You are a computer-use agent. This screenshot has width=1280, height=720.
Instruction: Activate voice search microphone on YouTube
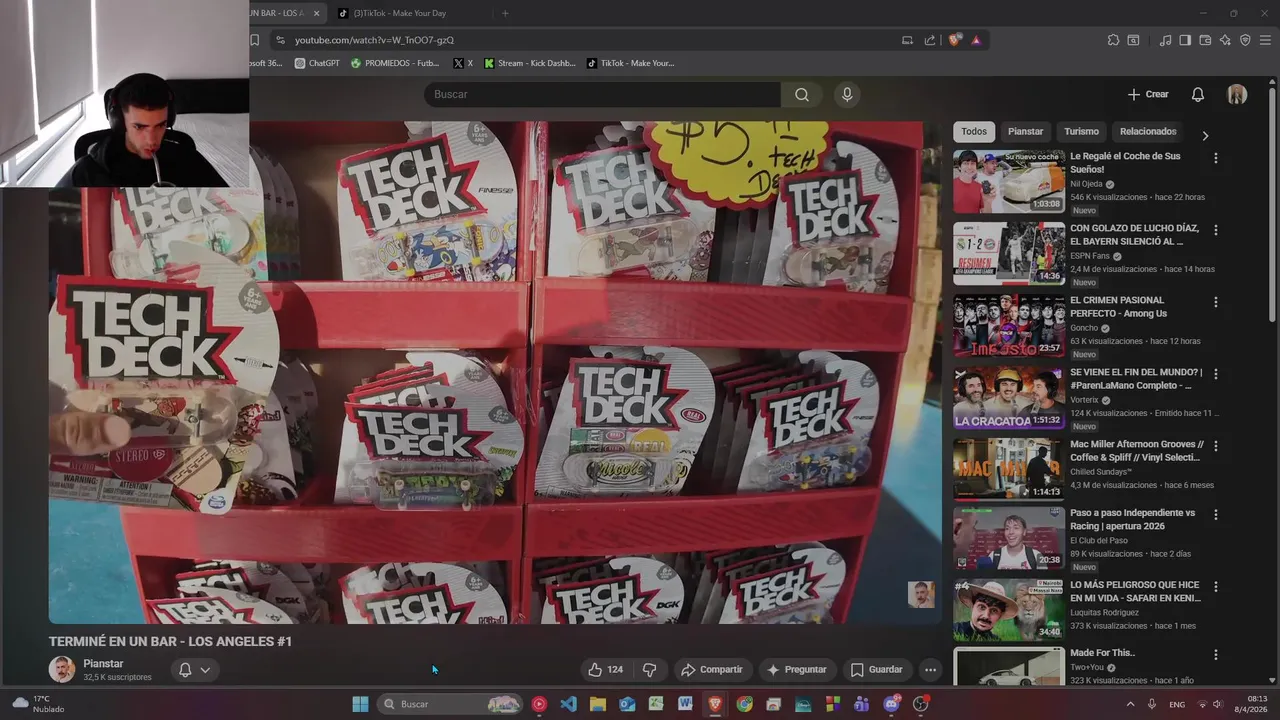847,94
